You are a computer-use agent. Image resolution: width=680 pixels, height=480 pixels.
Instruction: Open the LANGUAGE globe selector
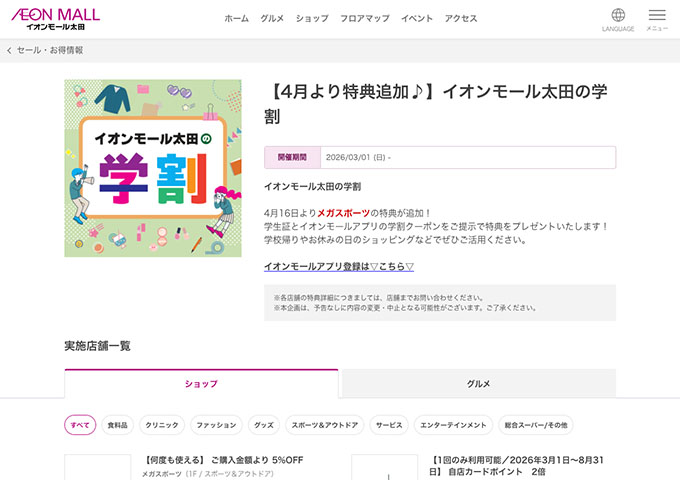click(618, 20)
